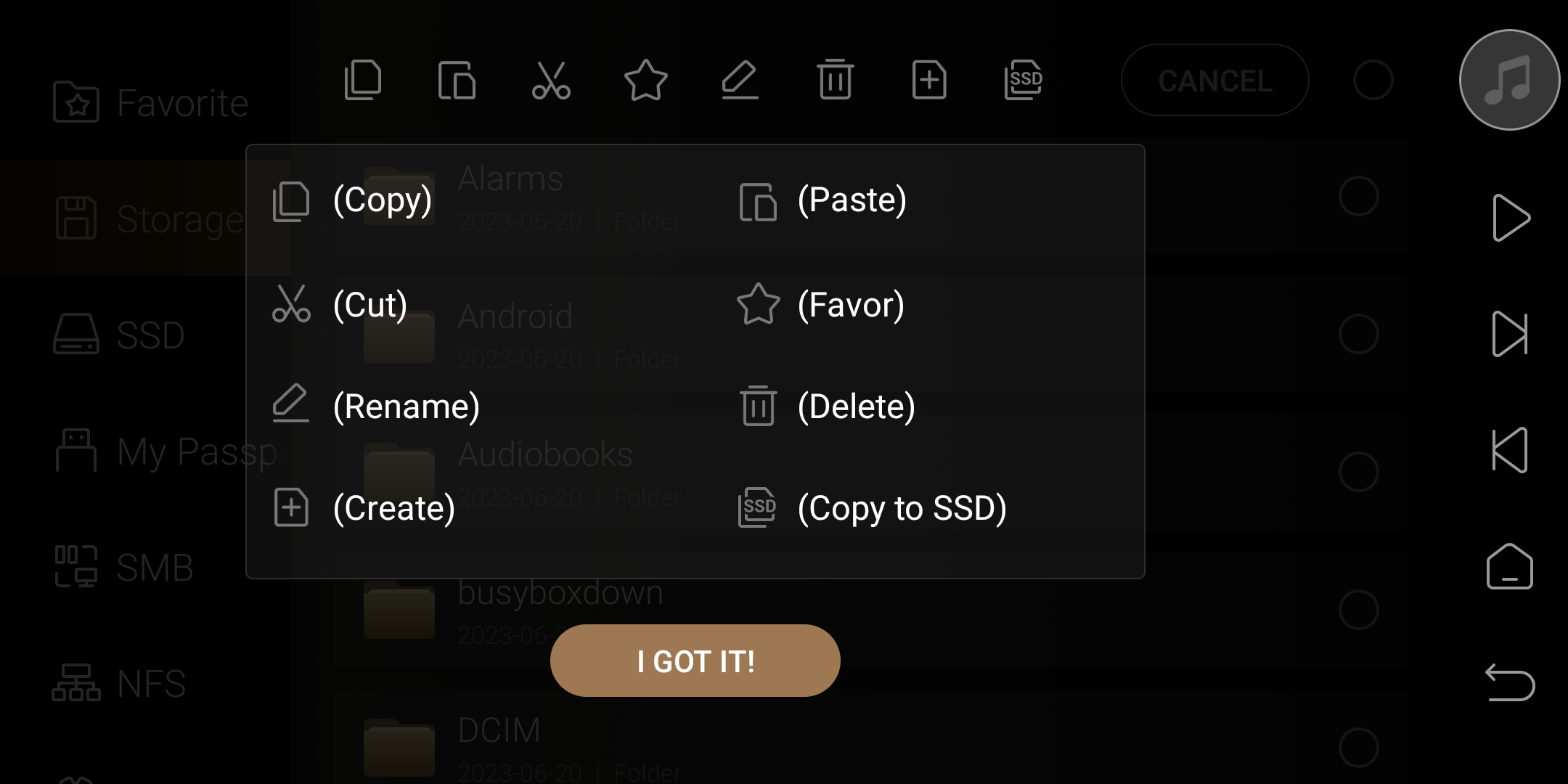The image size is (1568, 784).
Task: Click the CANCEL button
Action: coord(1215,80)
